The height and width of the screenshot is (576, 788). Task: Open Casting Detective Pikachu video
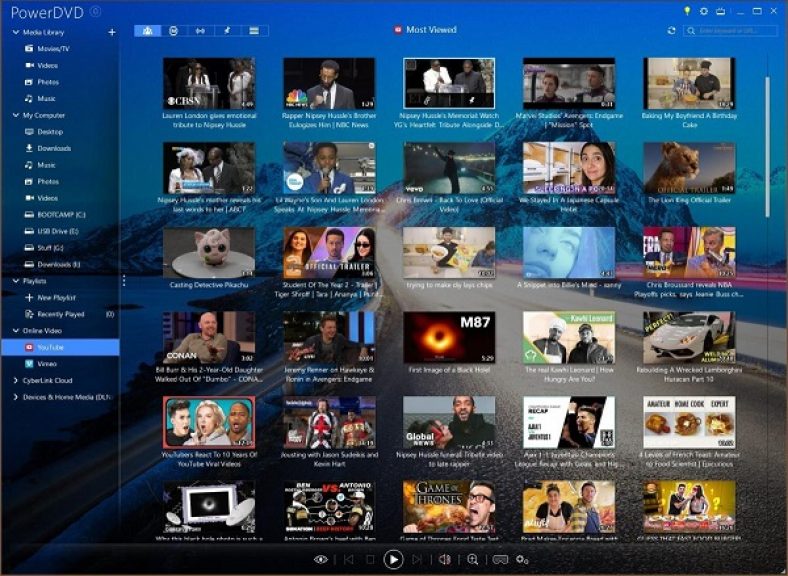pos(209,253)
